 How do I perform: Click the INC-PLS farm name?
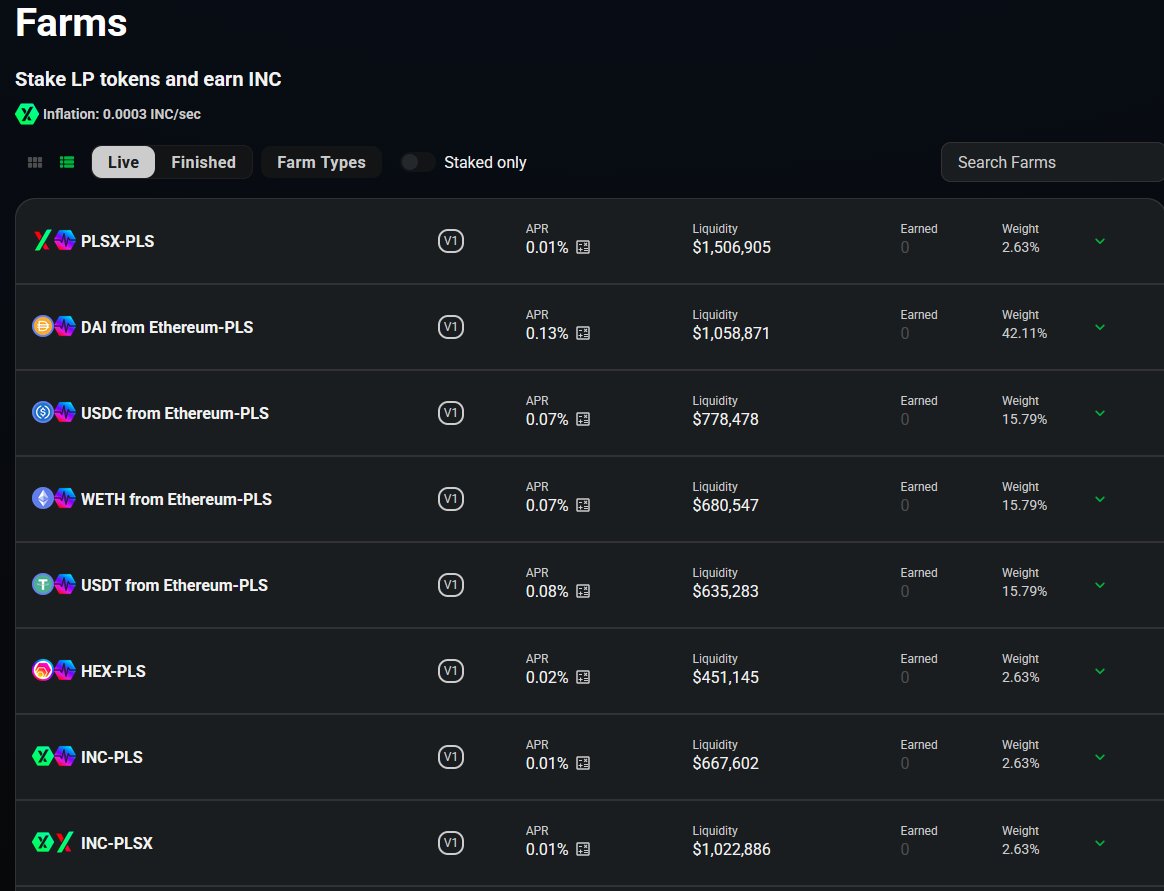click(x=111, y=757)
